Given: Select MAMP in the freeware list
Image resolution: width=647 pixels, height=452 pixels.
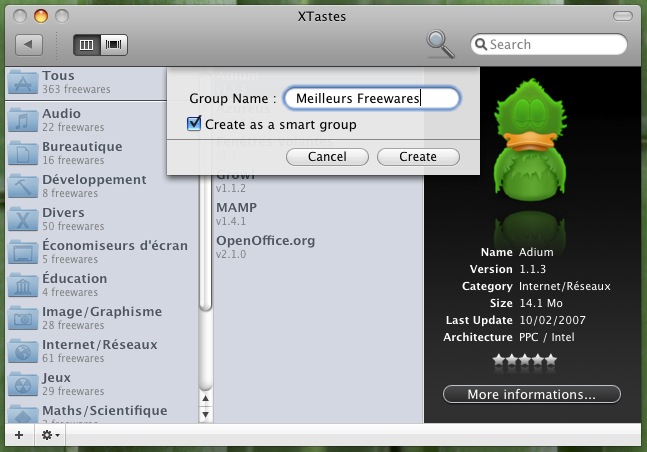Looking at the screenshot, I should [x=318, y=213].
